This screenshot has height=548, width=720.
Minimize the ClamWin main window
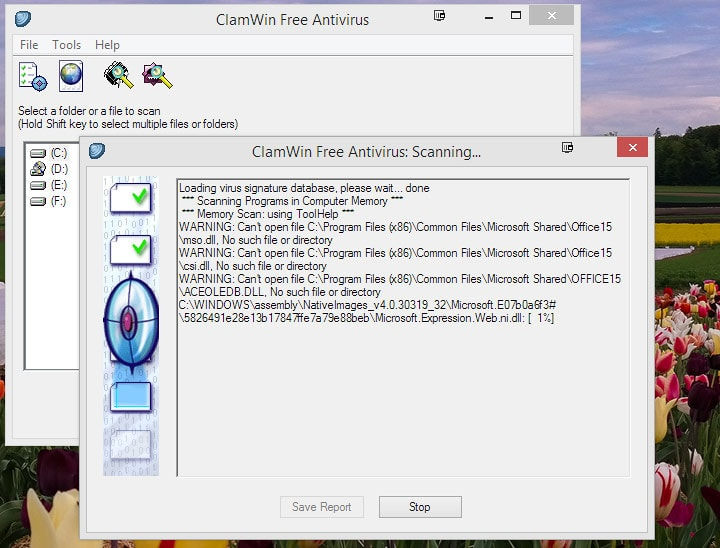click(x=489, y=17)
